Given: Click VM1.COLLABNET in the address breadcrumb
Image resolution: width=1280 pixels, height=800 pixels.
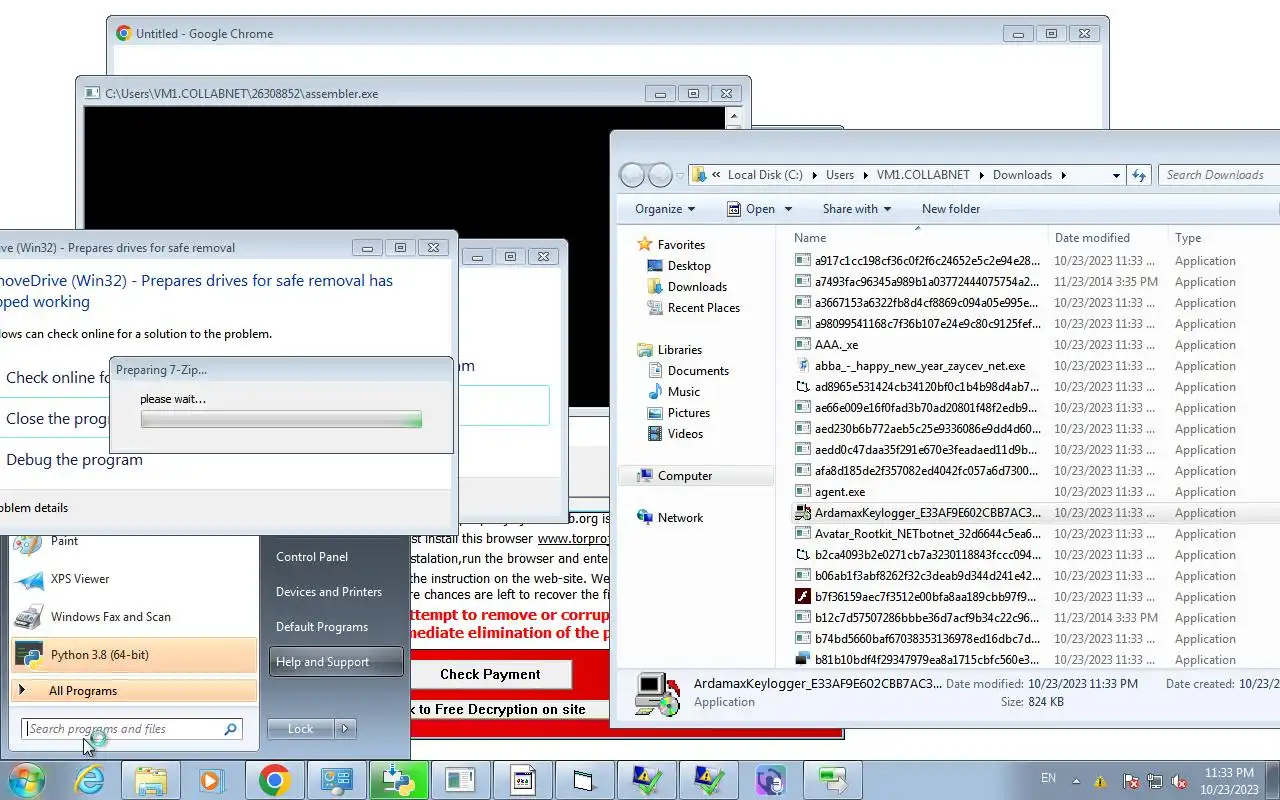Looking at the screenshot, I should [x=923, y=175].
